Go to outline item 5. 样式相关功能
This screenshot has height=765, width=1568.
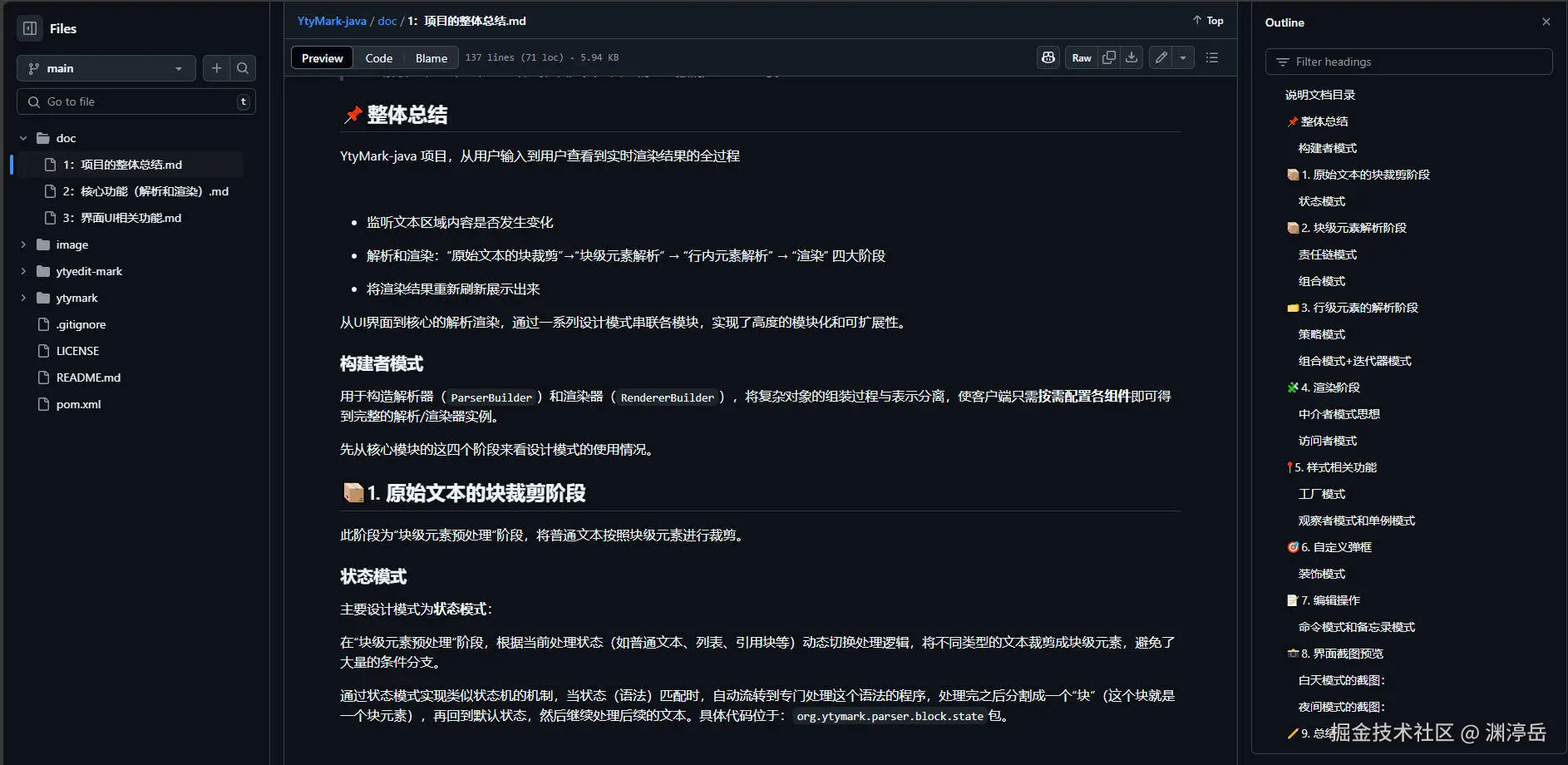click(x=1332, y=467)
